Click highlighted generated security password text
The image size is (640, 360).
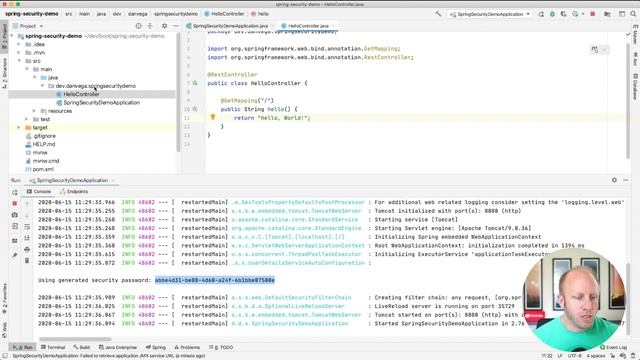click(215, 280)
